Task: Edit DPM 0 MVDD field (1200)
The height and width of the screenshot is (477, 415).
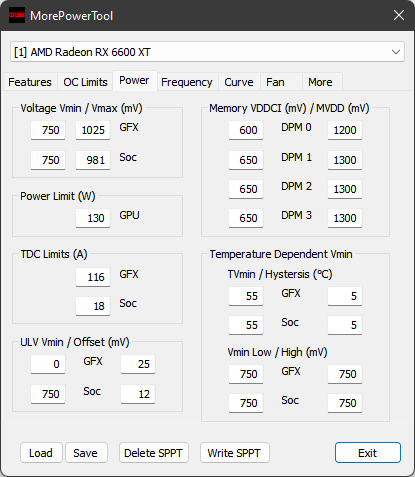Action: click(345, 130)
